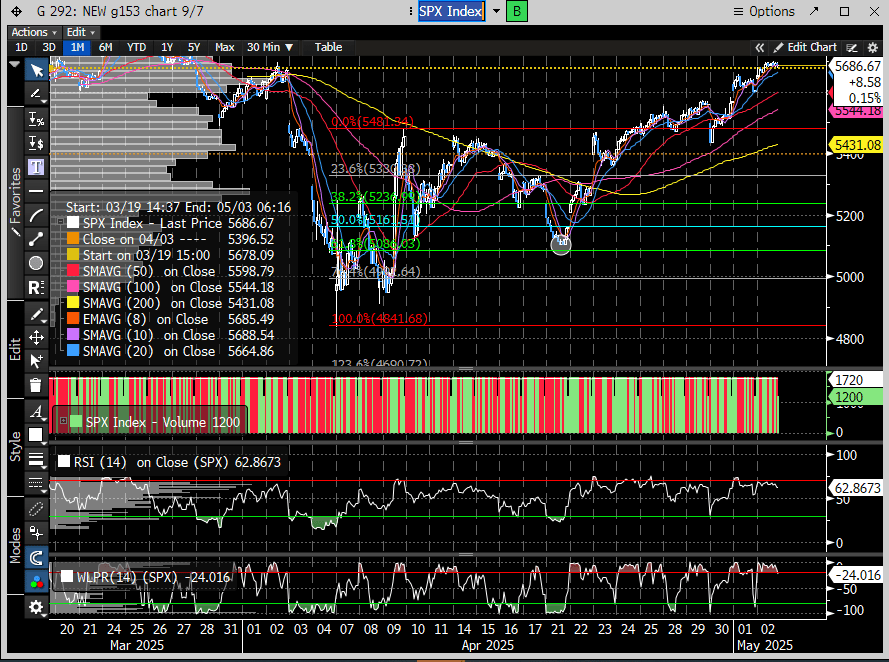This screenshot has height=662, width=889.
Task: Click the 61.8% Fibonacci level label
Action: (375, 244)
